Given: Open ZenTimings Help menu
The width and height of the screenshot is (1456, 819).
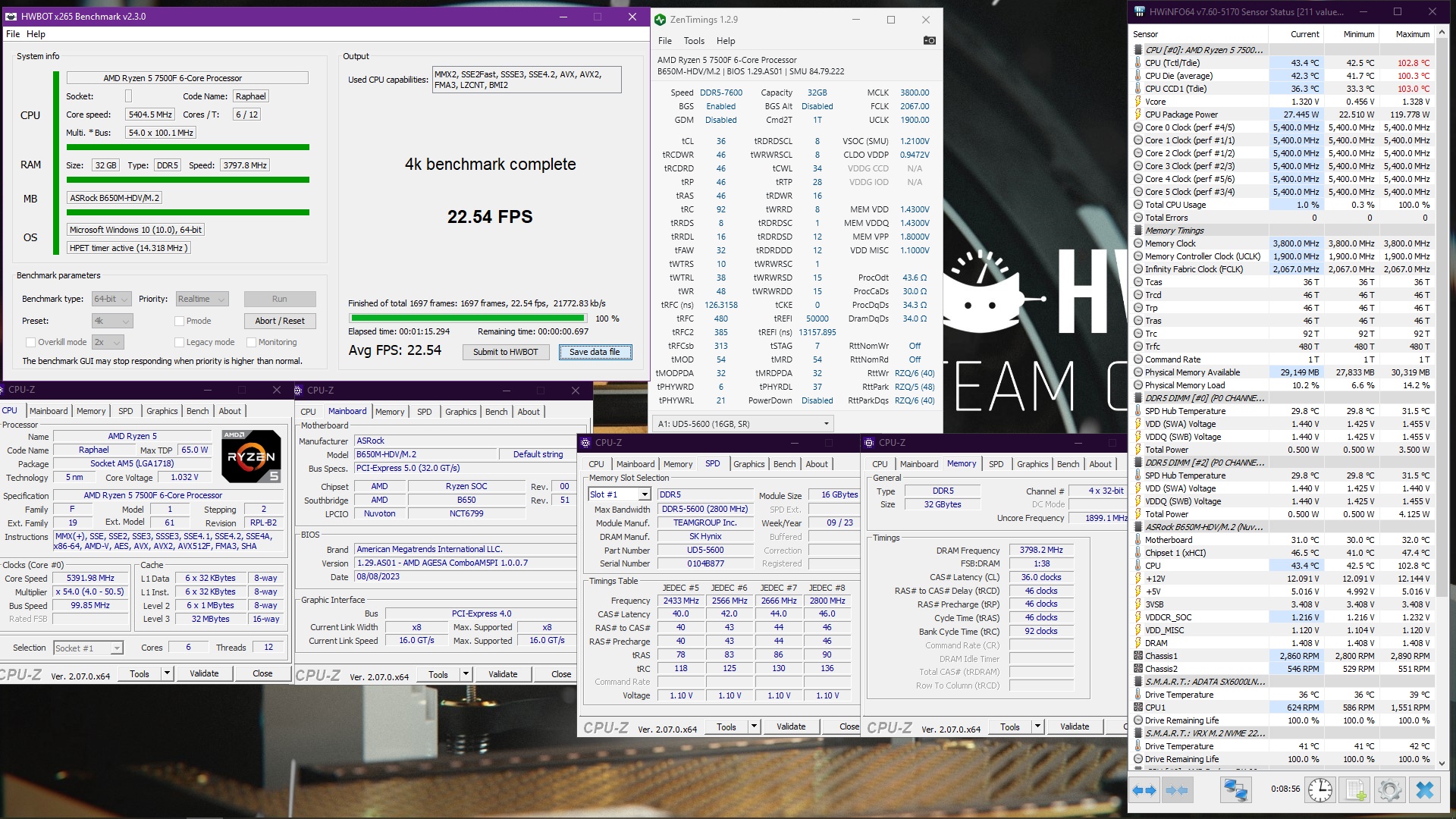Looking at the screenshot, I should [x=726, y=41].
